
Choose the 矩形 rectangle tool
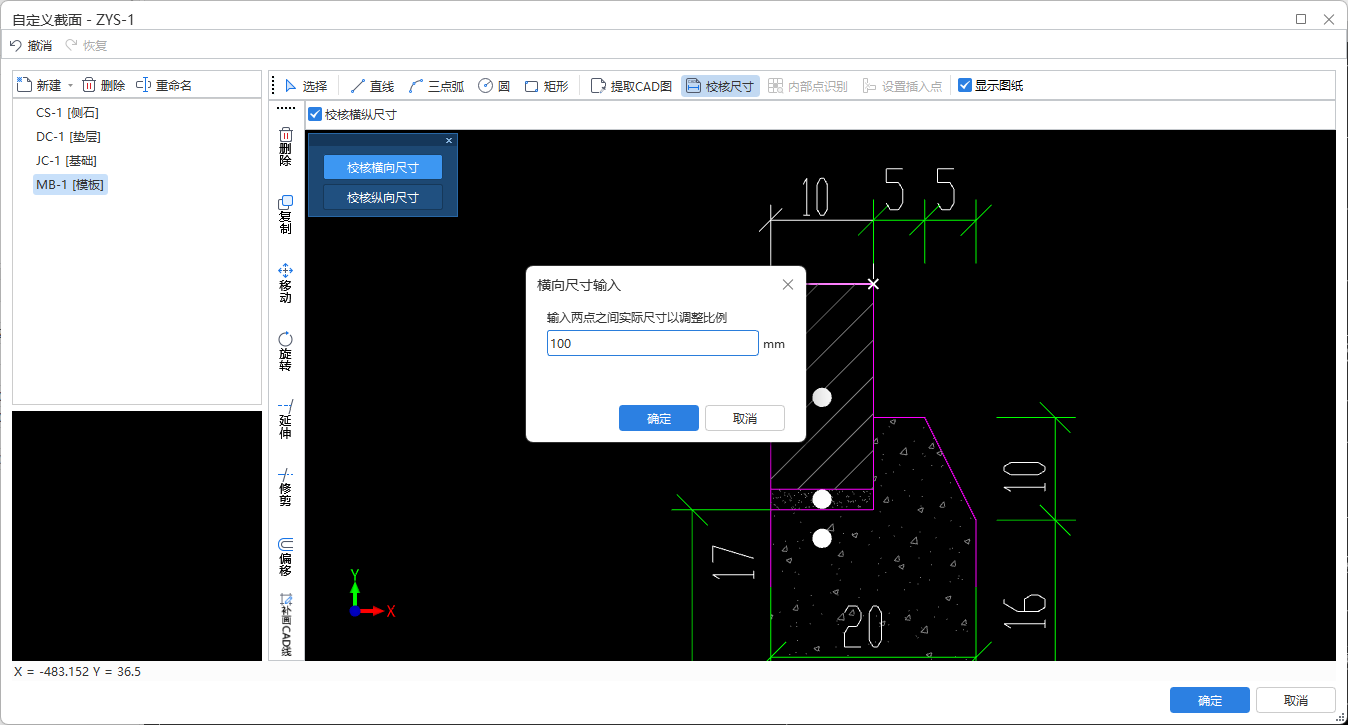(x=546, y=86)
